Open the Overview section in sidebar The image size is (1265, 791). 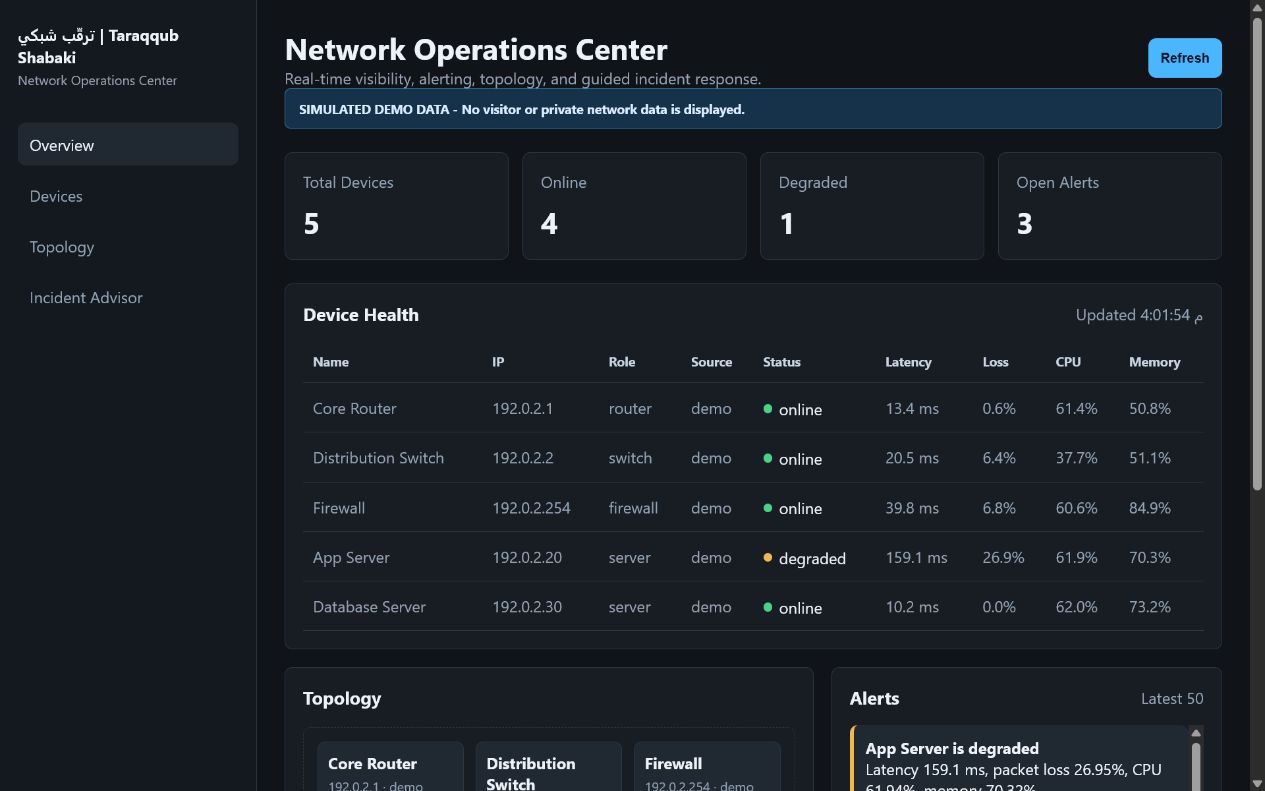coord(128,144)
